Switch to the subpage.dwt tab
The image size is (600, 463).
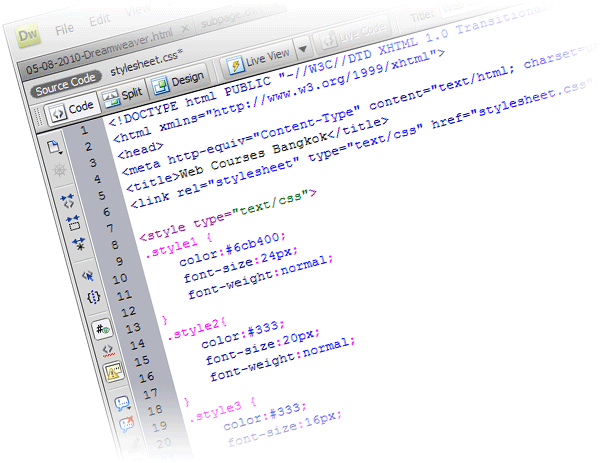pos(232,17)
